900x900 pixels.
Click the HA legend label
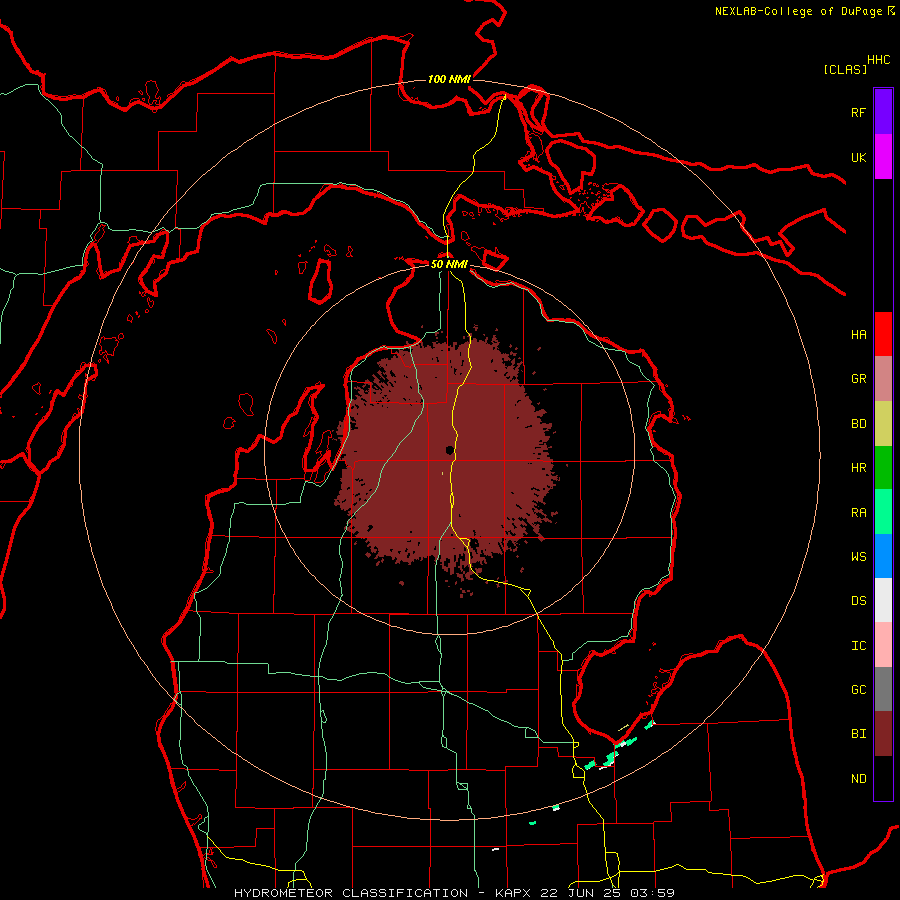(x=858, y=335)
